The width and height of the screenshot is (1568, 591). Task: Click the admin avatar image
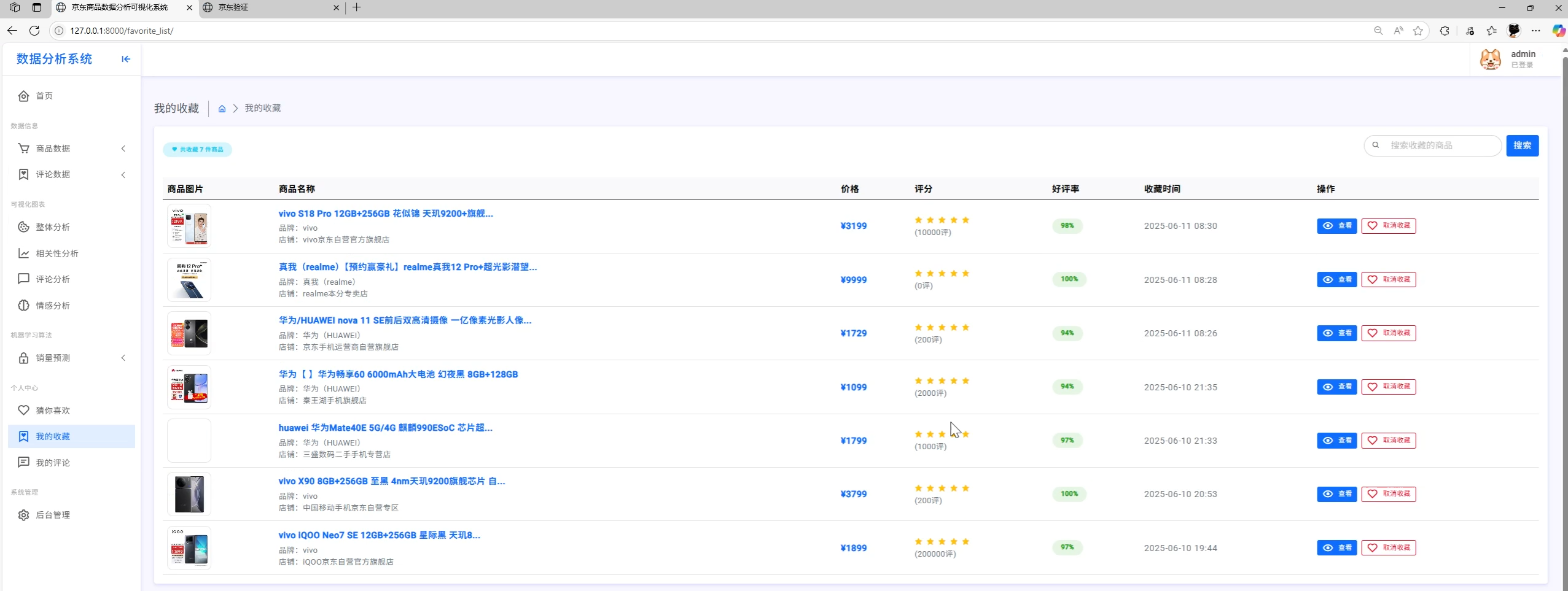point(1491,60)
